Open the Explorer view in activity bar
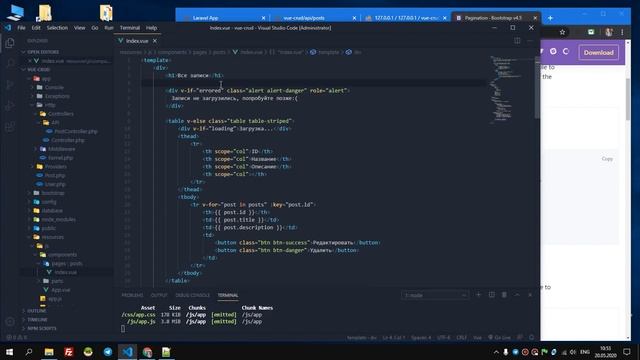The image size is (640, 360). (10, 43)
